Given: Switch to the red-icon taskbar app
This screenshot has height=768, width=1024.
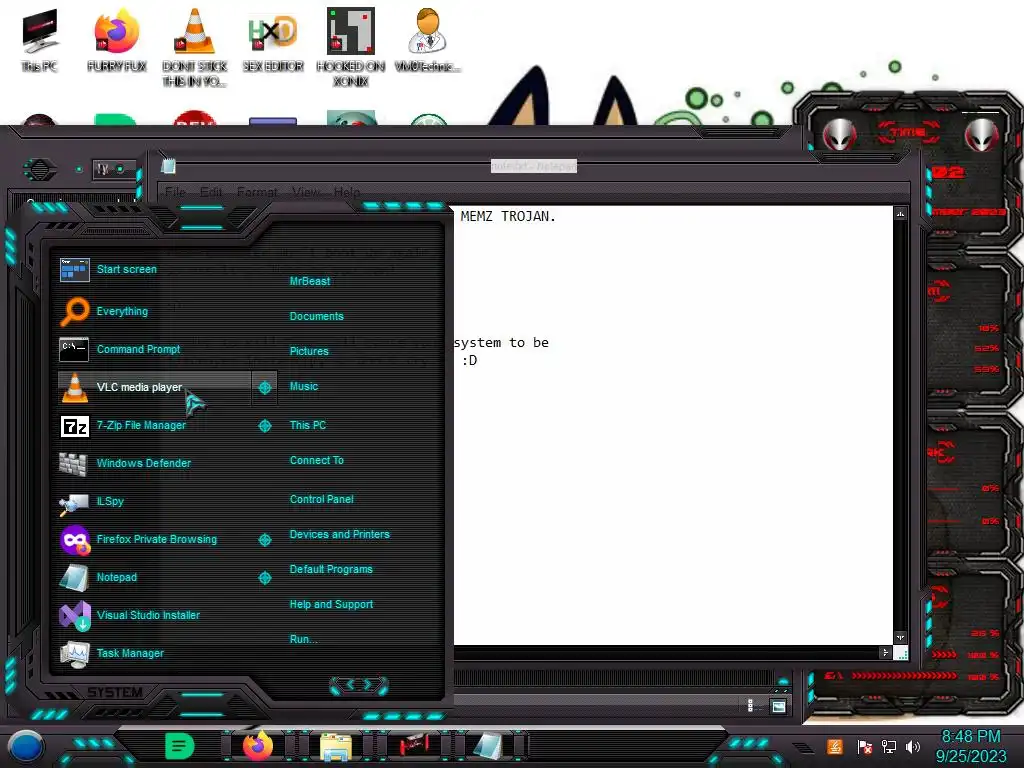Looking at the screenshot, I should point(413,746).
